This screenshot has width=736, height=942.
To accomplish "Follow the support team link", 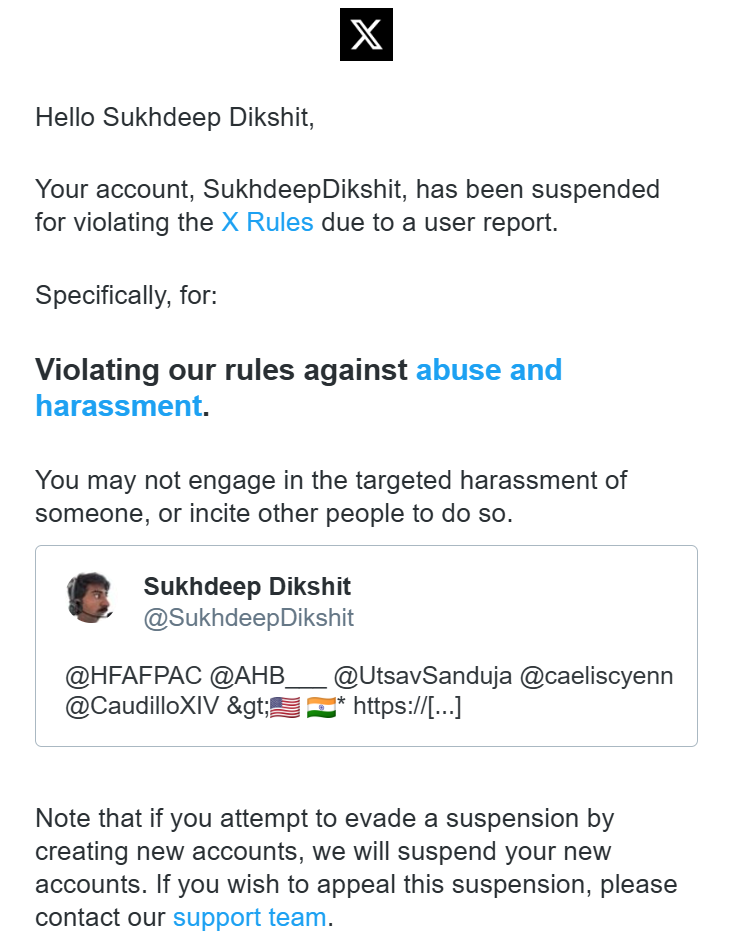I will point(249,917).
